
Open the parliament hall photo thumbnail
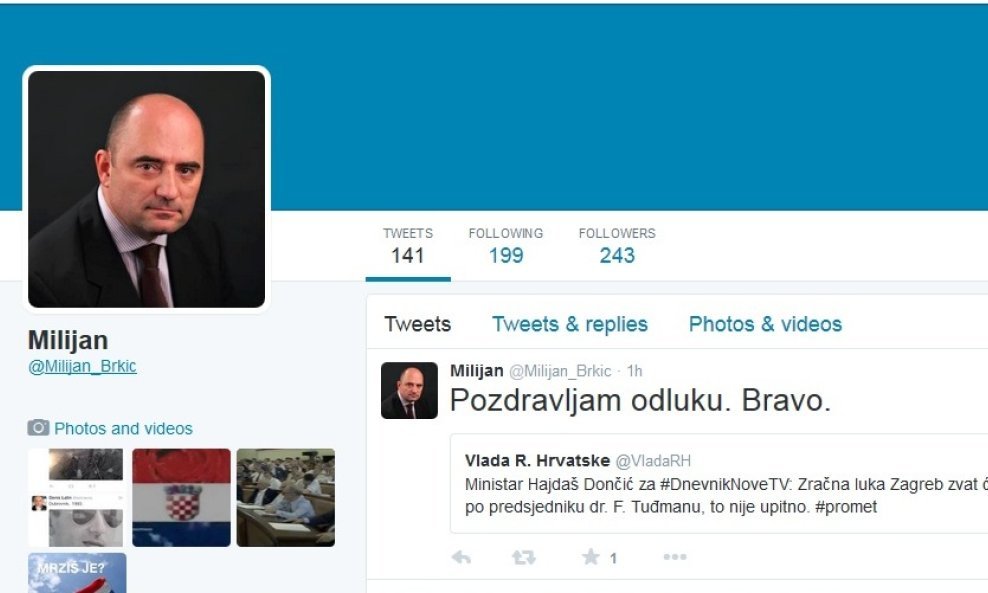[285, 497]
